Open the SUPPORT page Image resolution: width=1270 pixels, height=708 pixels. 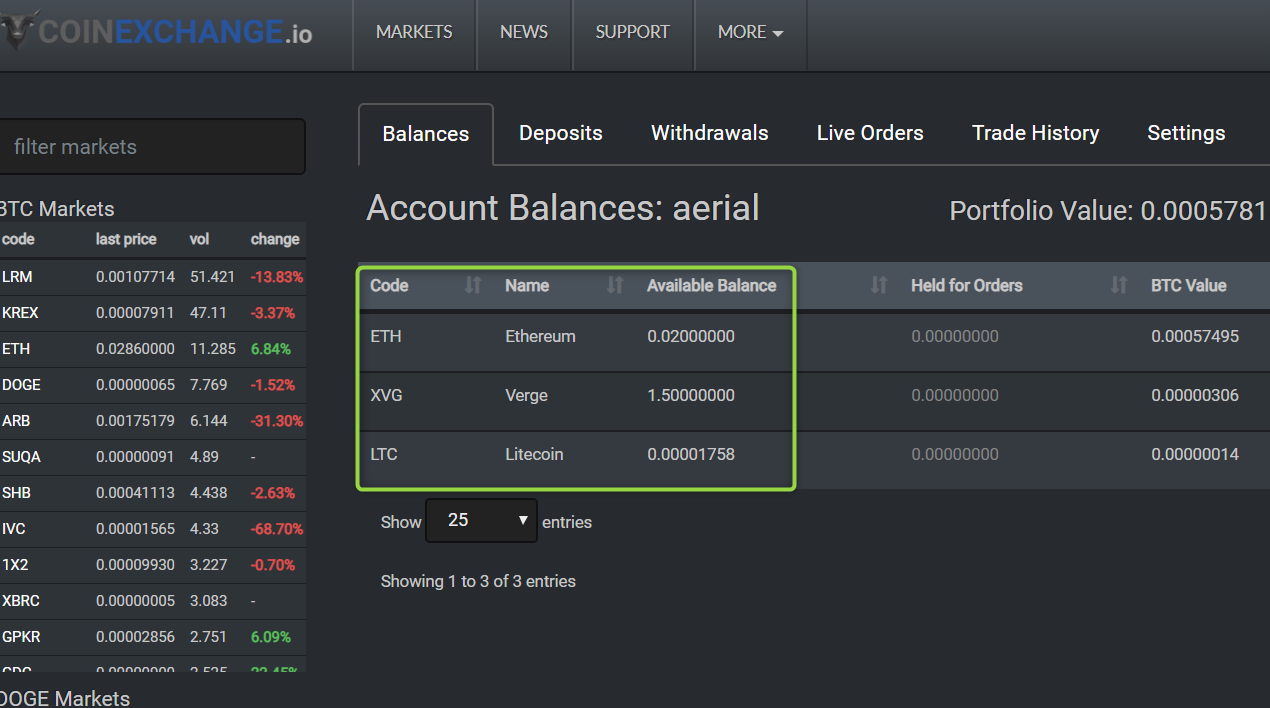[x=632, y=33]
